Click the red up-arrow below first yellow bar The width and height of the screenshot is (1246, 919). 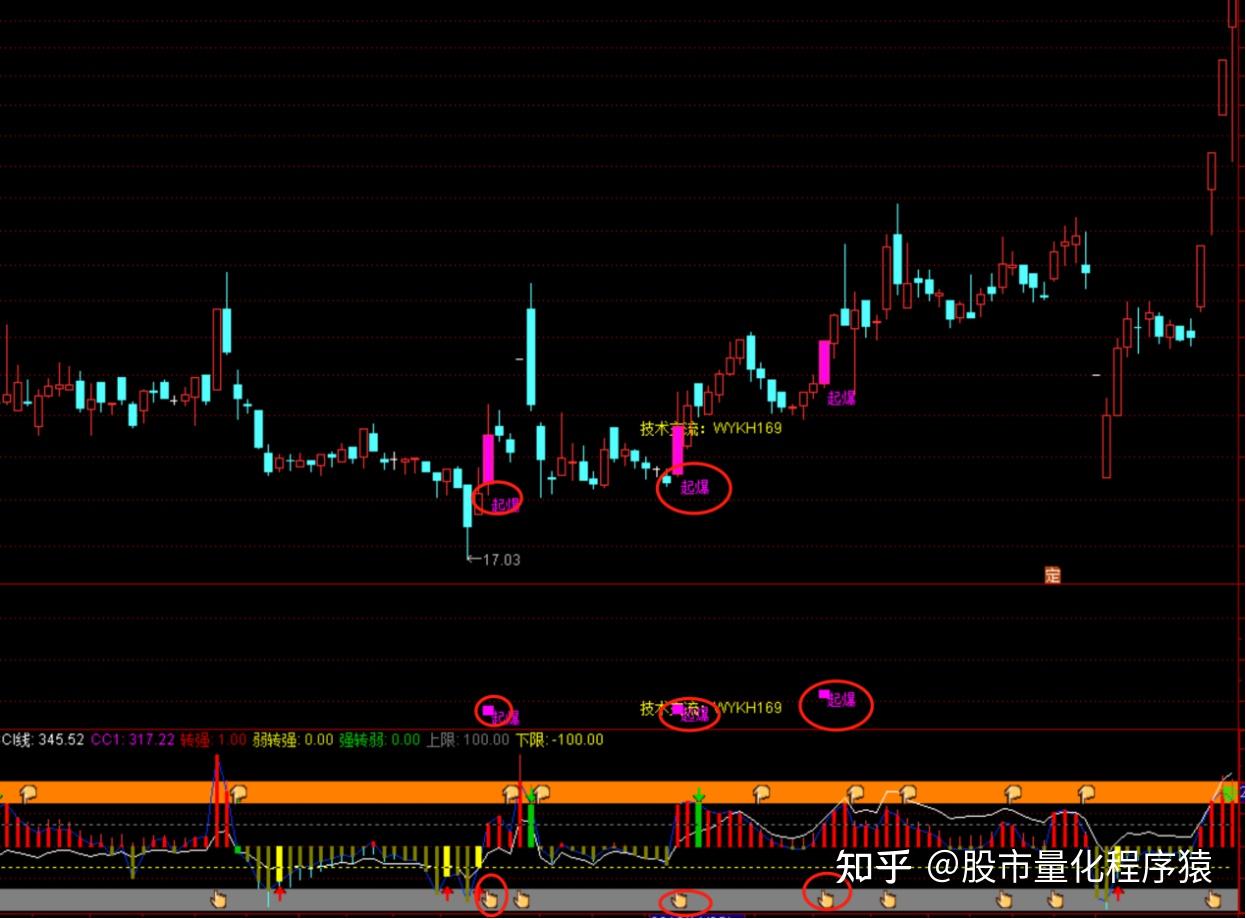click(280, 891)
